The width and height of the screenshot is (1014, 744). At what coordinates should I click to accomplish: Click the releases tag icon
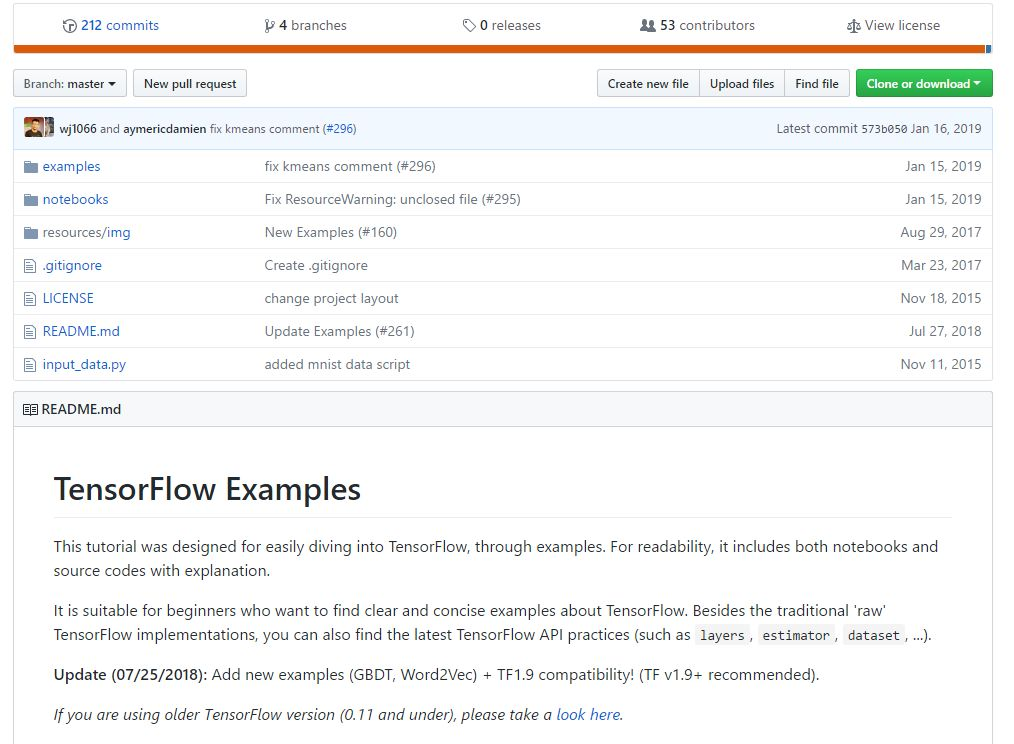(x=469, y=26)
